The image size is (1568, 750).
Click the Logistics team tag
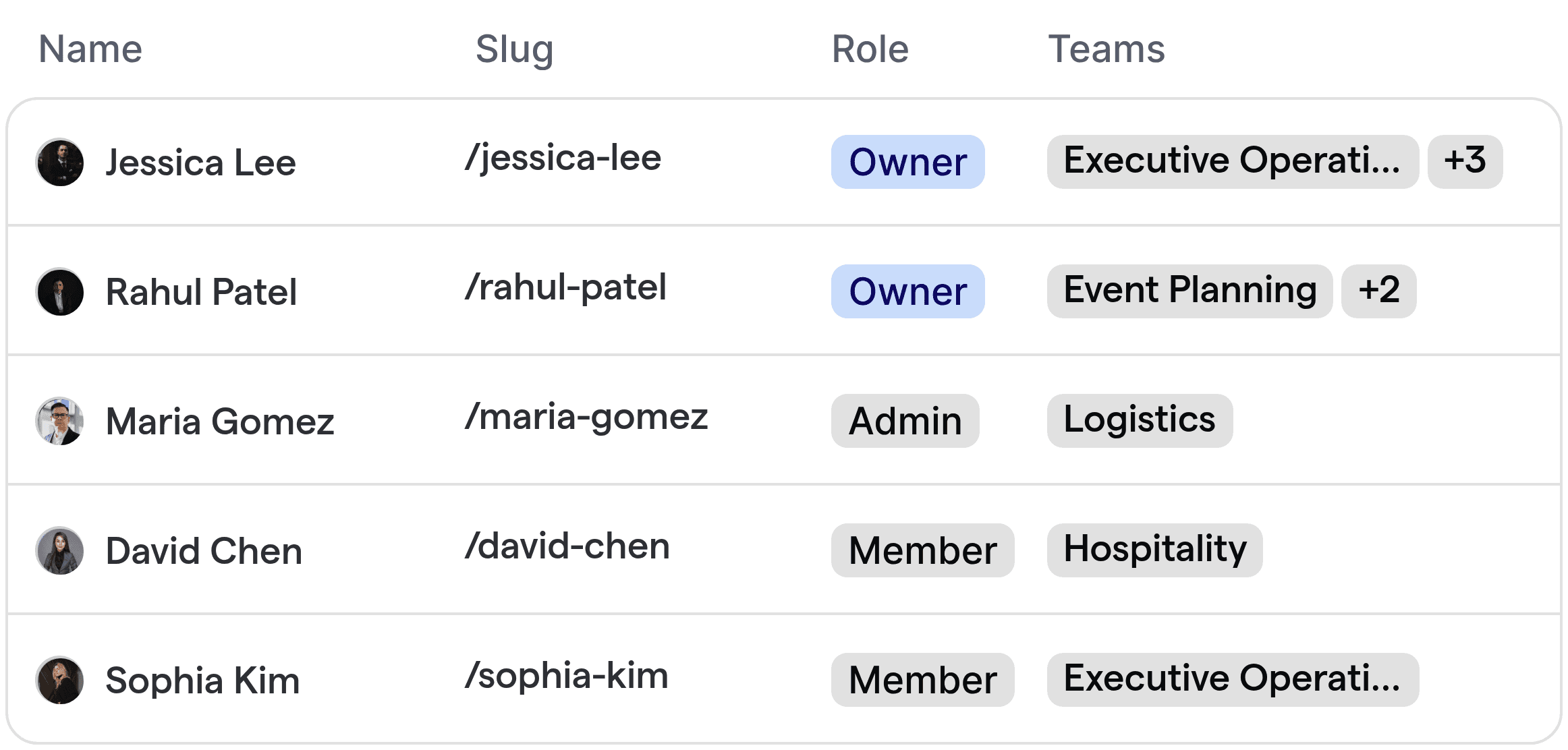coord(1139,420)
